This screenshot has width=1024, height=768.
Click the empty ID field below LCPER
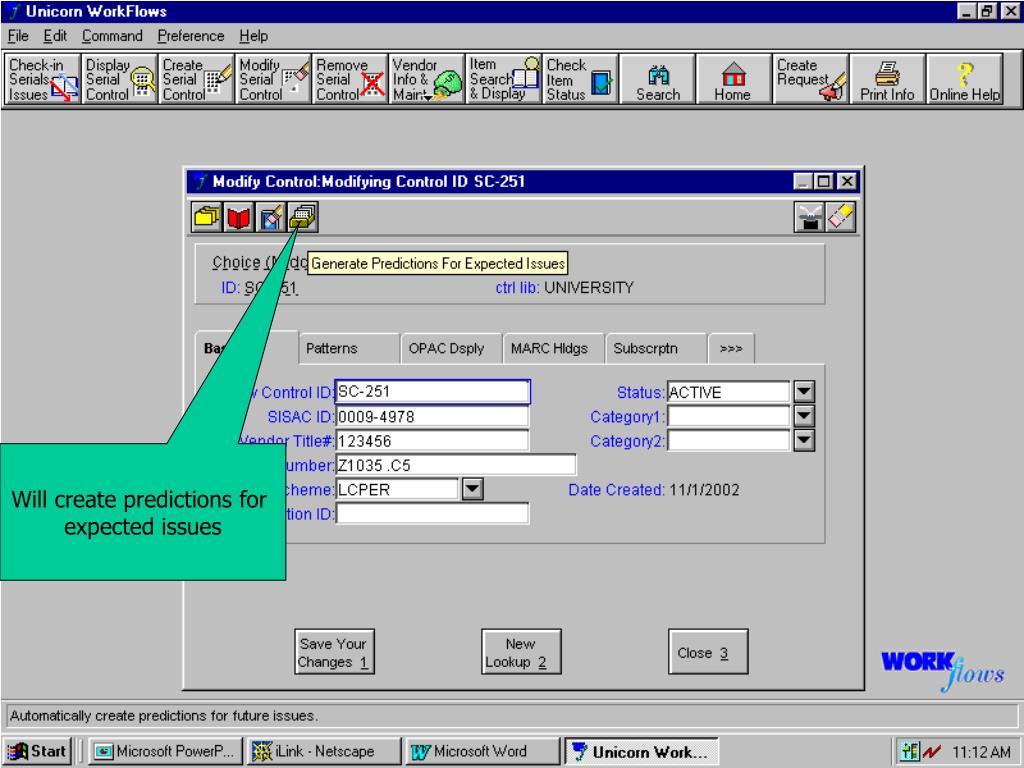click(432, 514)
